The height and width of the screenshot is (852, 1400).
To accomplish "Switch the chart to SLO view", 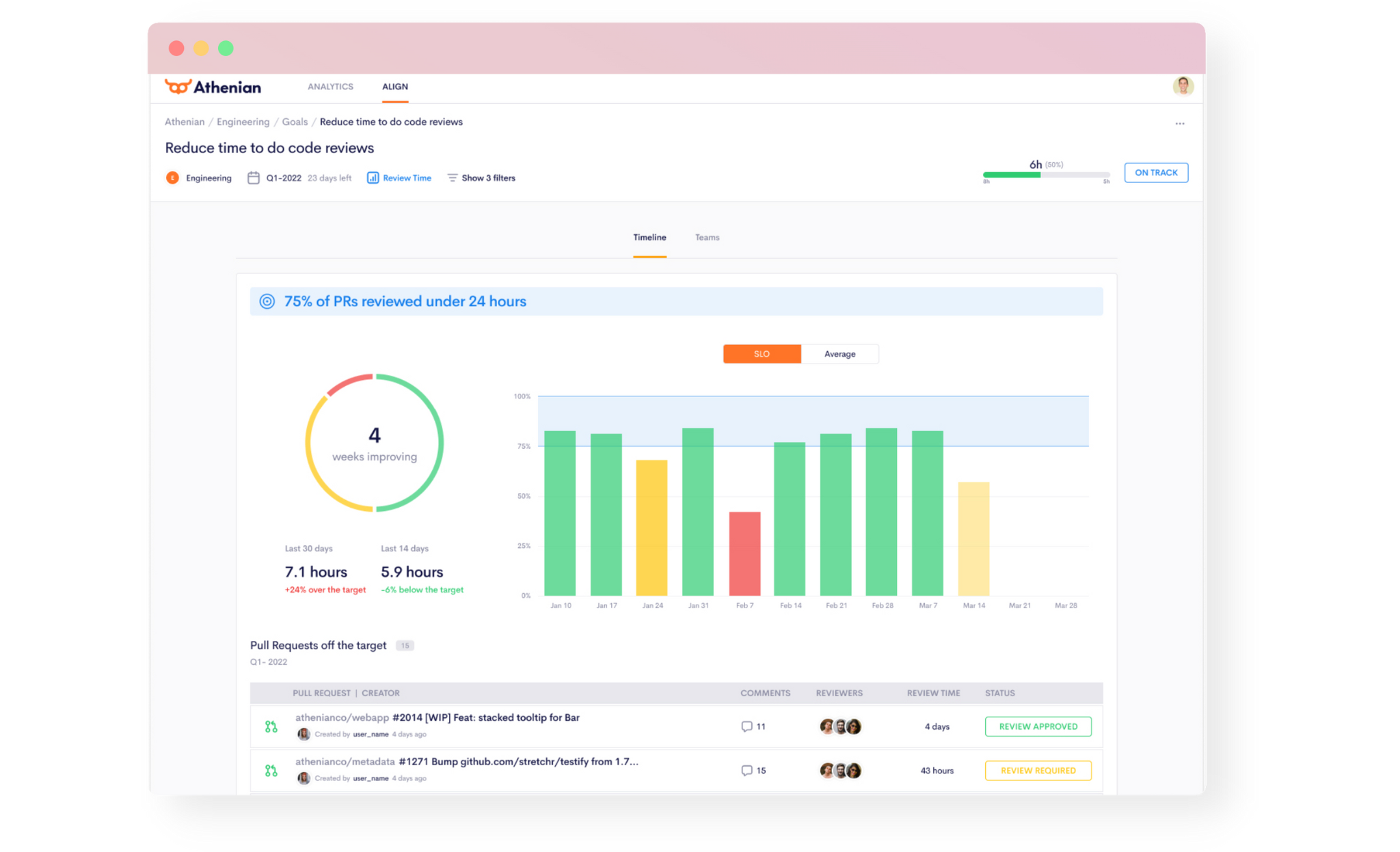I will (x=762, y=354).
